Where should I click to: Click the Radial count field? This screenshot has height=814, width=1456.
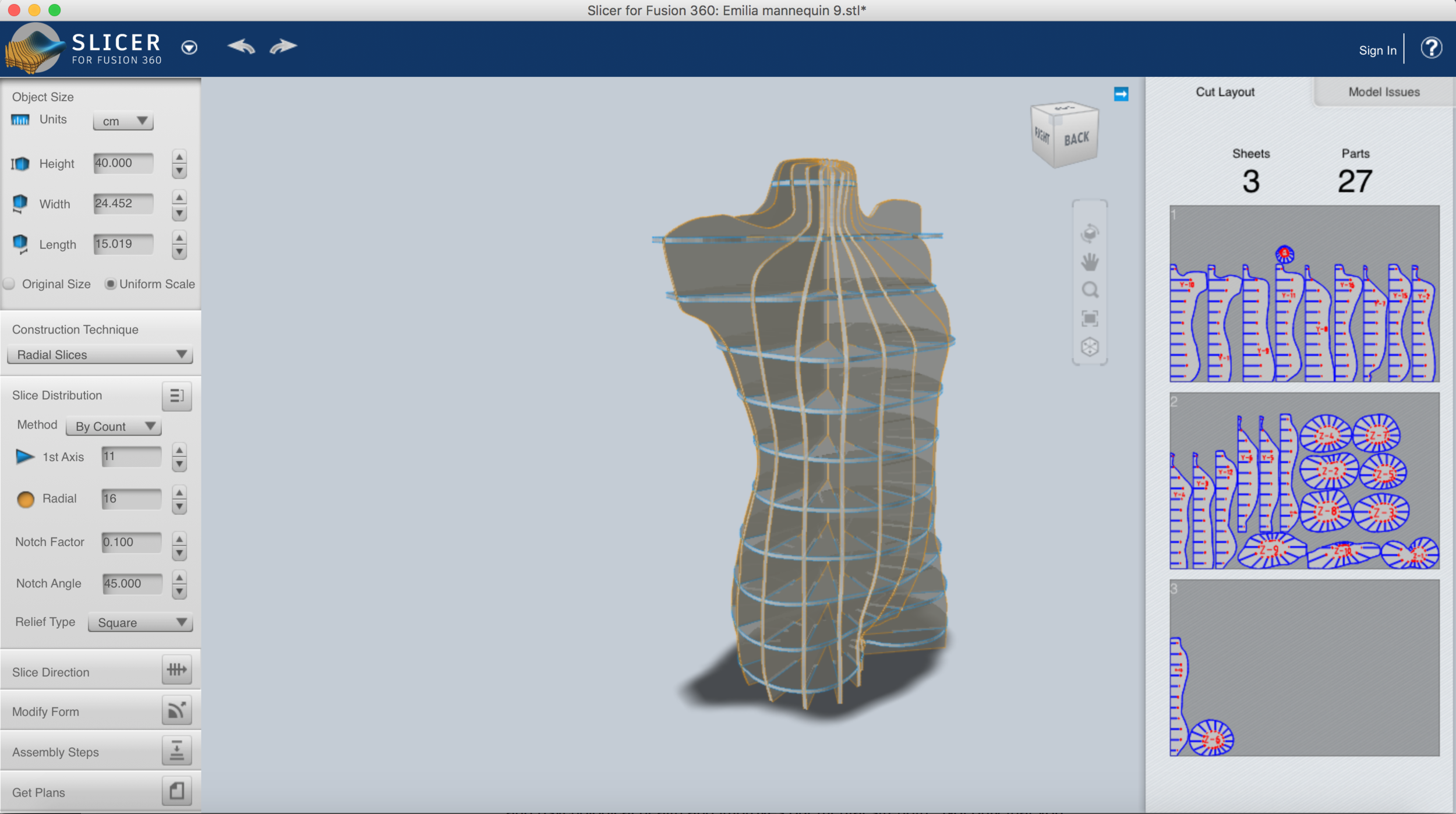[x=132, y=498]
